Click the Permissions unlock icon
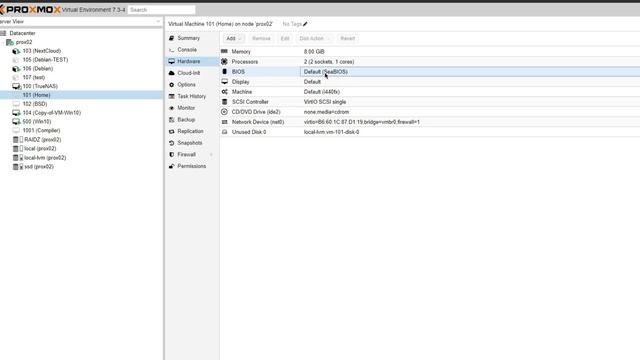Viewport: 640px width, 360px height. (171, 166)
